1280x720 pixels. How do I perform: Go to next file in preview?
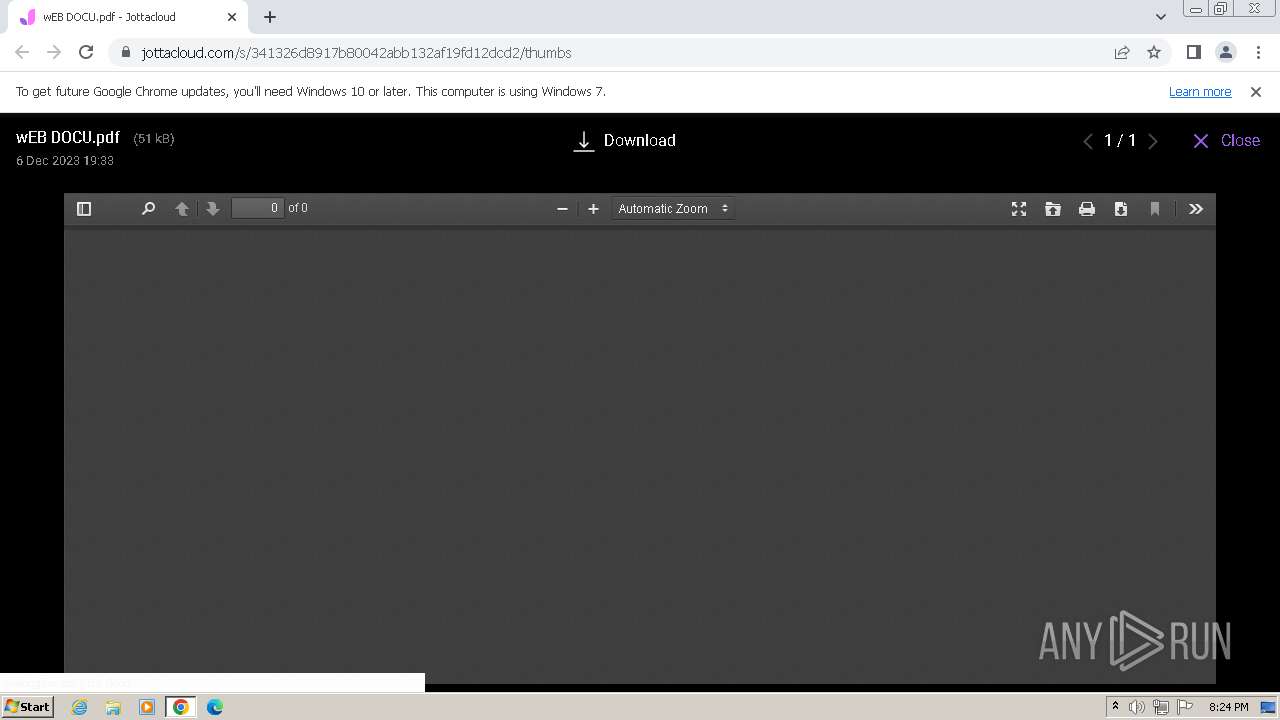tap(1153, 141)
